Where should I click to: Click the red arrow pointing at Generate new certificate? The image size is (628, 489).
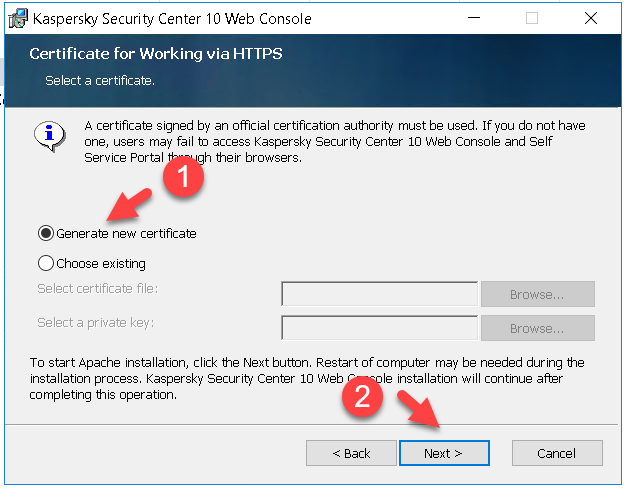pos(129,205)
